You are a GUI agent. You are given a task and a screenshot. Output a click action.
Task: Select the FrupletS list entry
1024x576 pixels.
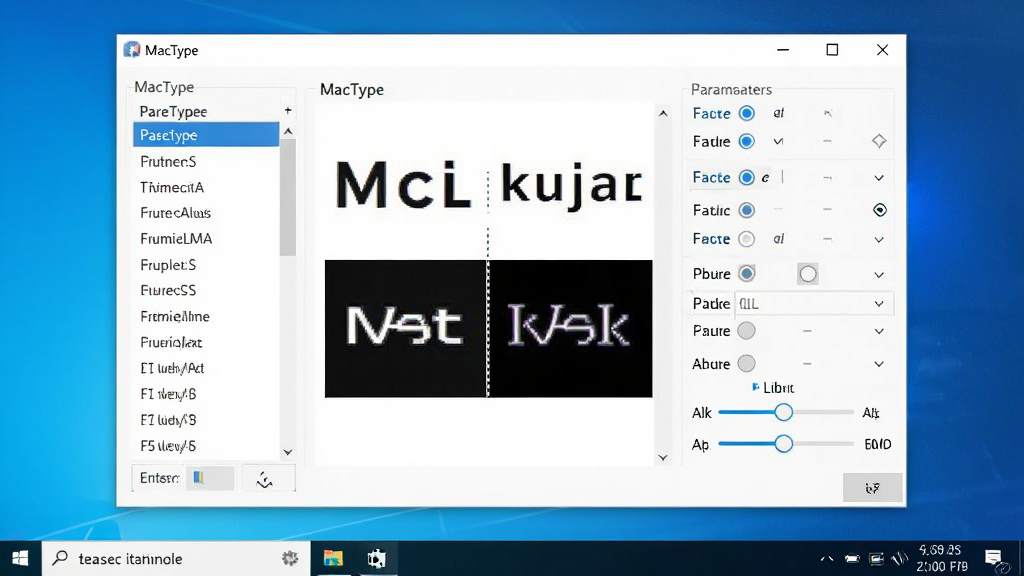pyautogui.click(x=206, y=265)
